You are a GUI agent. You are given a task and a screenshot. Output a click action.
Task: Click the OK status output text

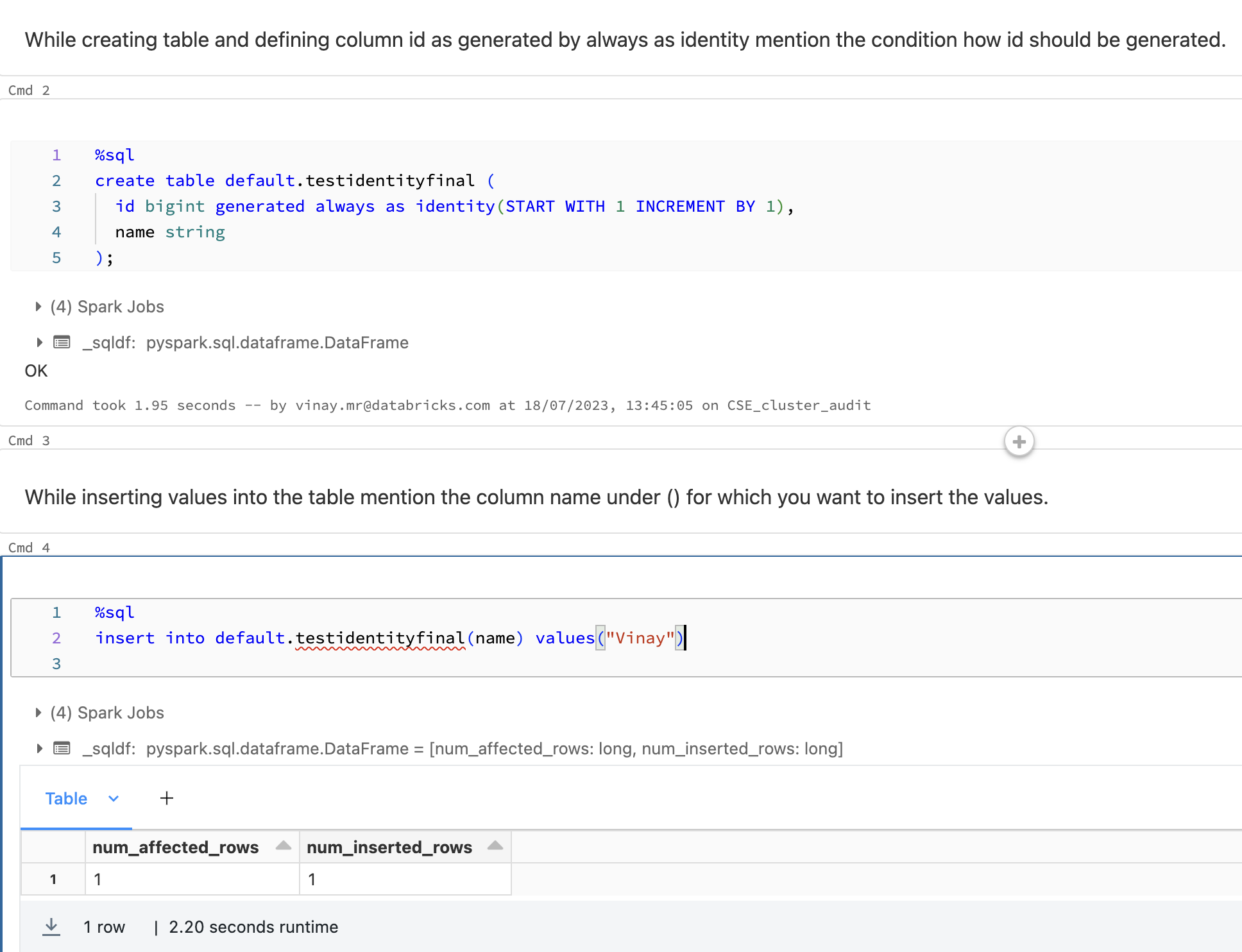click(35, 371)
